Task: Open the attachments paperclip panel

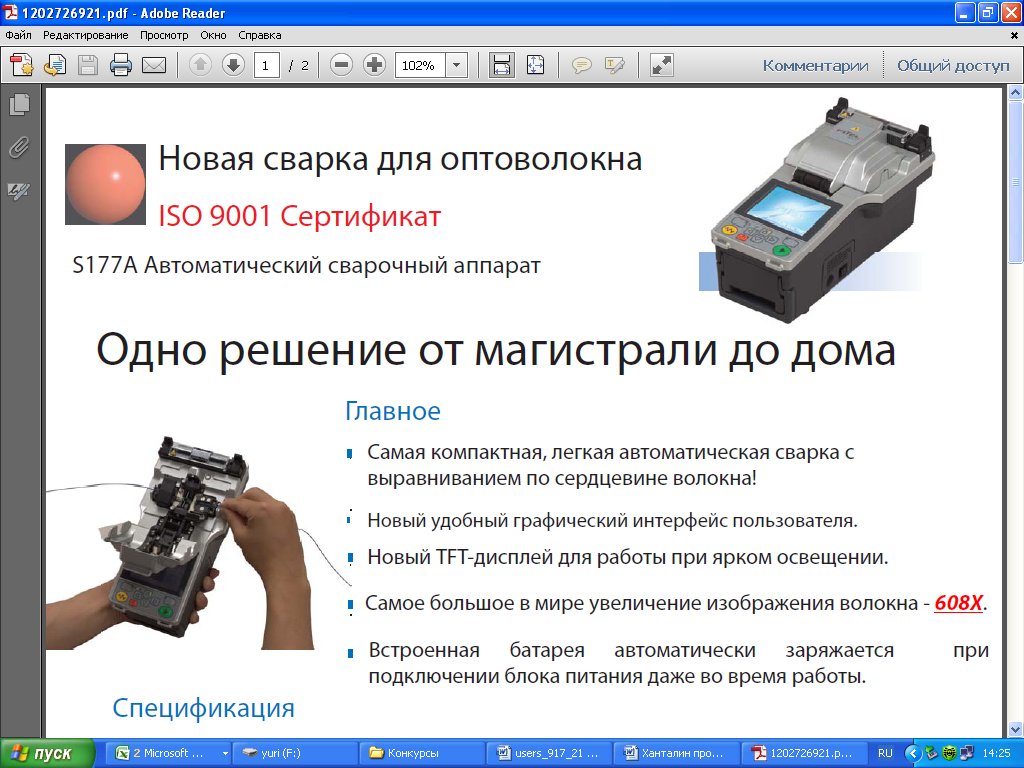Action: [19, 147]
